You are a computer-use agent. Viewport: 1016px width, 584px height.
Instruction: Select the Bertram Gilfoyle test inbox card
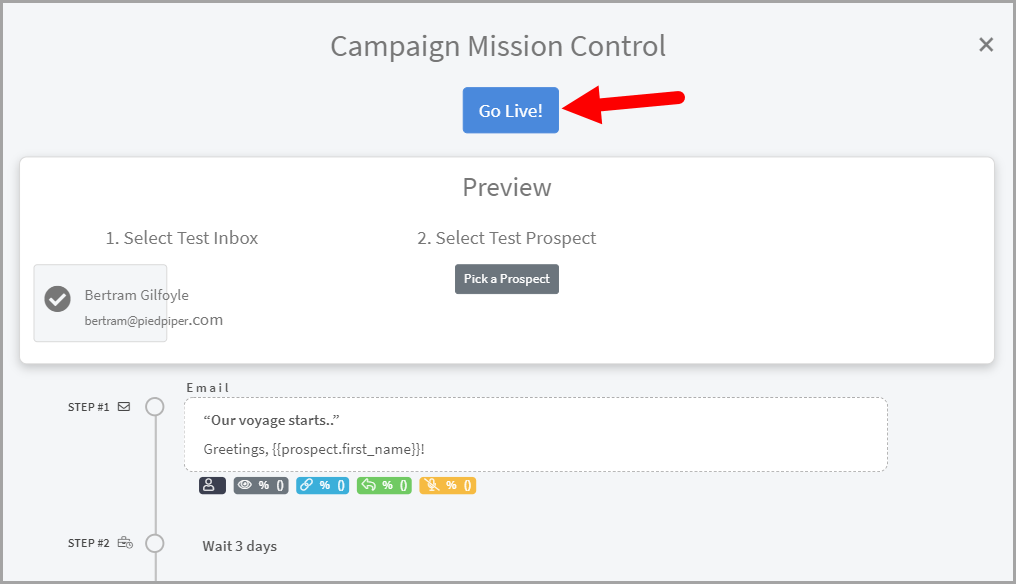tap(100, 303)
